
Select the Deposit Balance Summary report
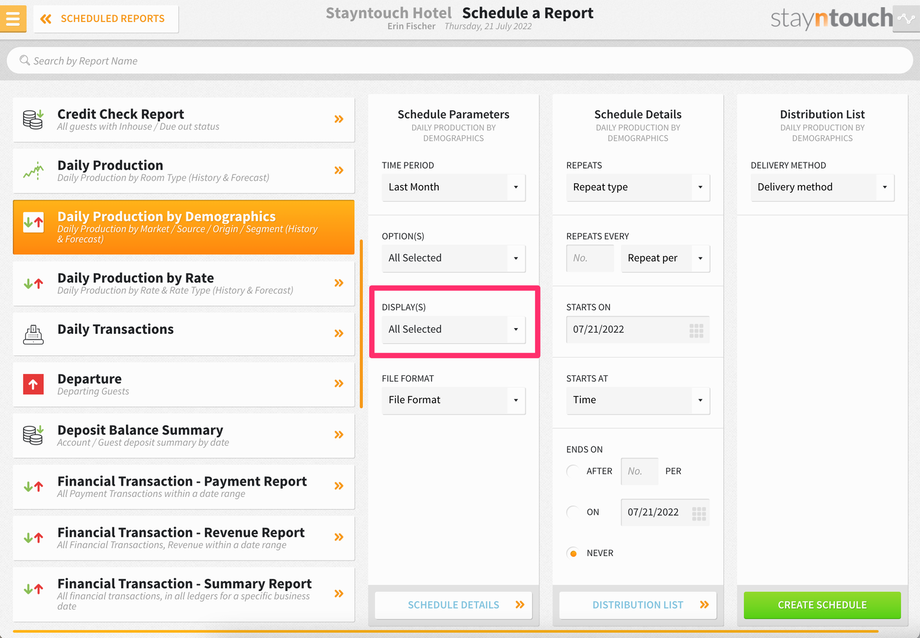coord(184,436)
